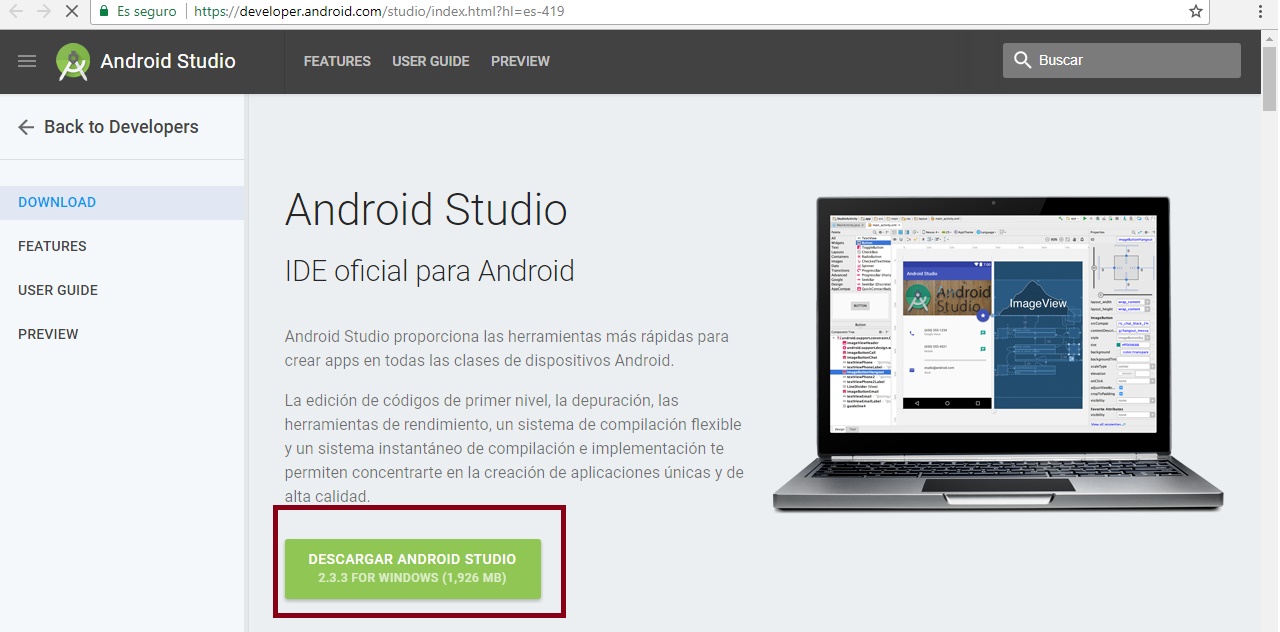Open the DOWNLOAD section in the sidebar

[x=55, y=201]
